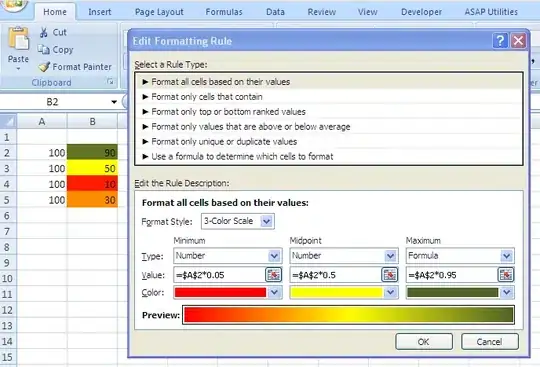Click the OK button
Screen dimensions: 540x367
(424, 342)
